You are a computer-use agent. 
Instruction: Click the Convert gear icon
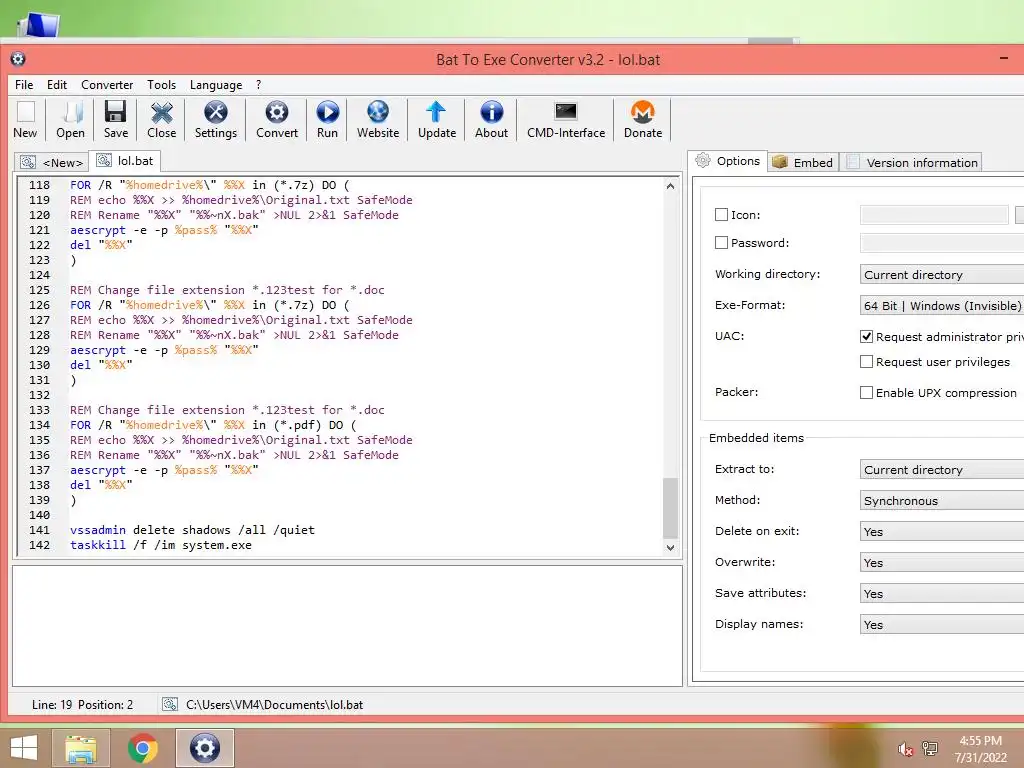tap(277, 120)
